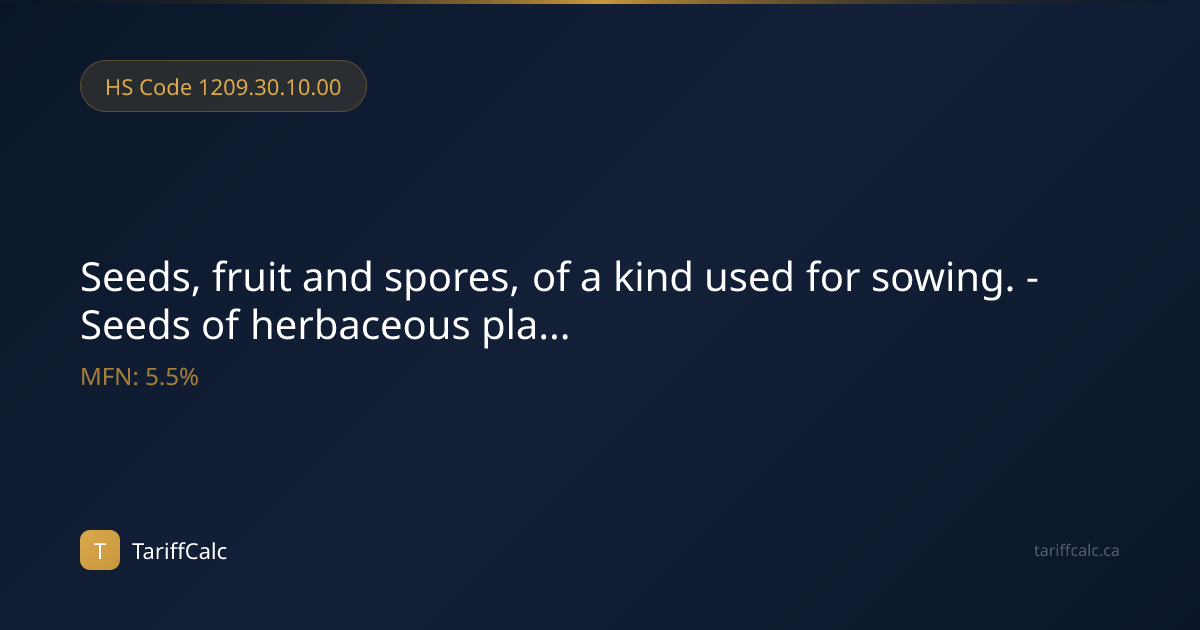The image size is (1200, 630).
Task: Click the 'HS Code' text in the pill
Action: 149,87
